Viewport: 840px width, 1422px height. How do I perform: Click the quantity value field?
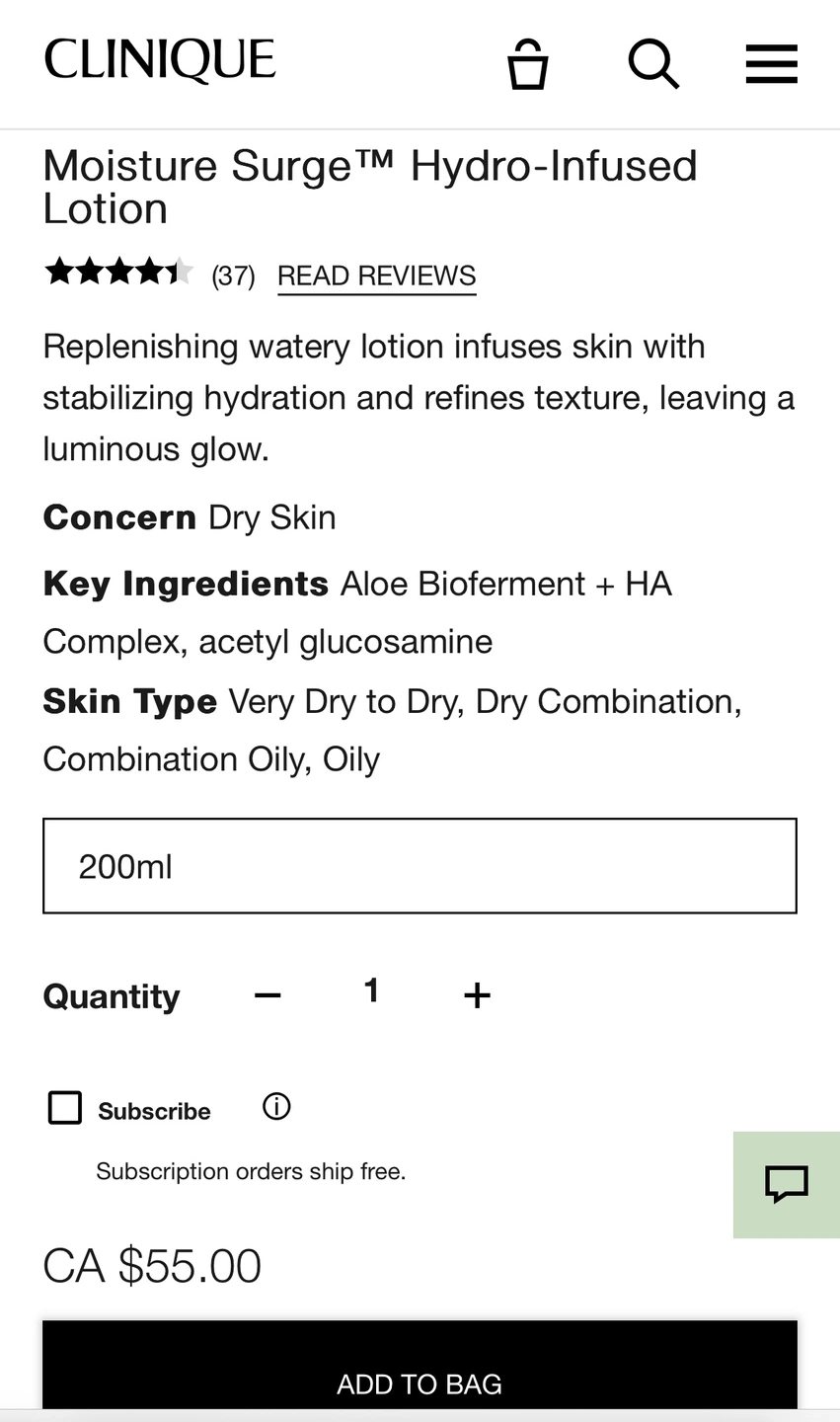coord(371,989)
